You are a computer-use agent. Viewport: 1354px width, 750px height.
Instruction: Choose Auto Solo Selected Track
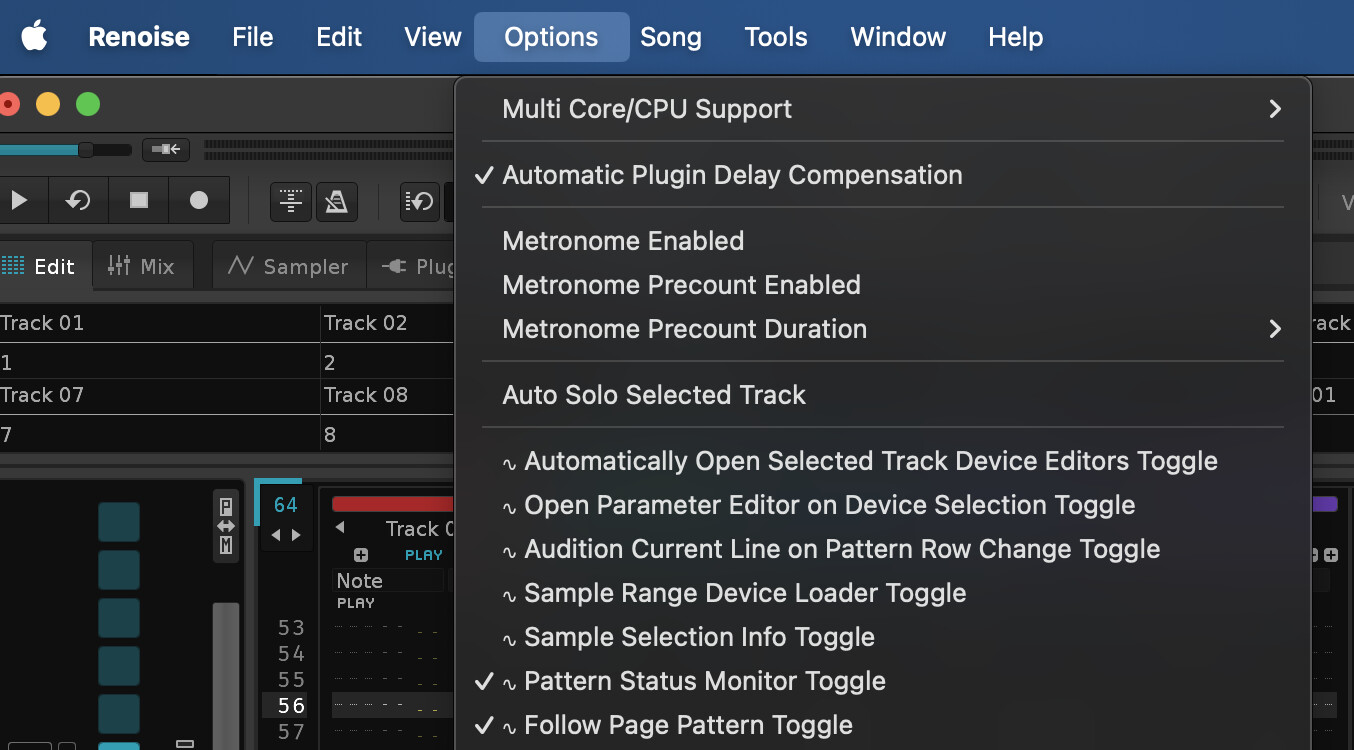(x=654, y=395)
